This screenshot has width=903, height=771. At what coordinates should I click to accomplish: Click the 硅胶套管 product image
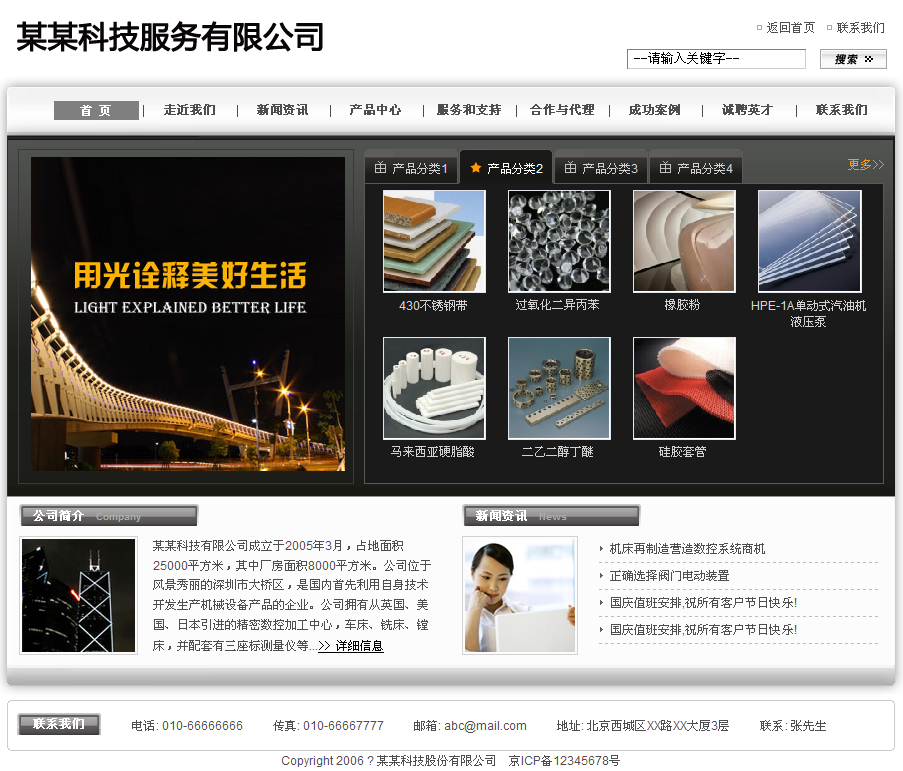tap(684, 388)
